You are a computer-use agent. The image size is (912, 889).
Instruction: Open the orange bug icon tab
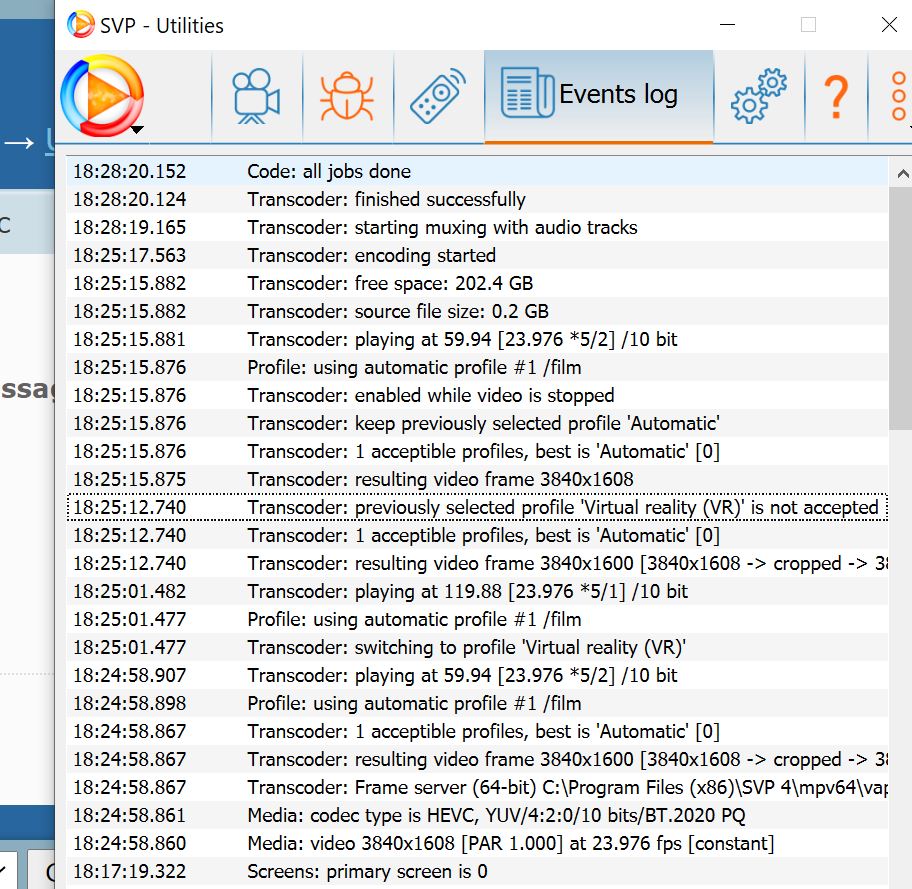(x=347, y=96)
